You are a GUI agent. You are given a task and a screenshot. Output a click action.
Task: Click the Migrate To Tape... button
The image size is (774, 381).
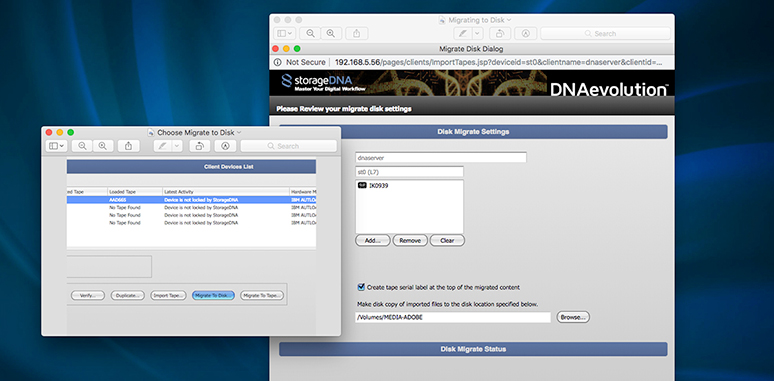point(262,296)
